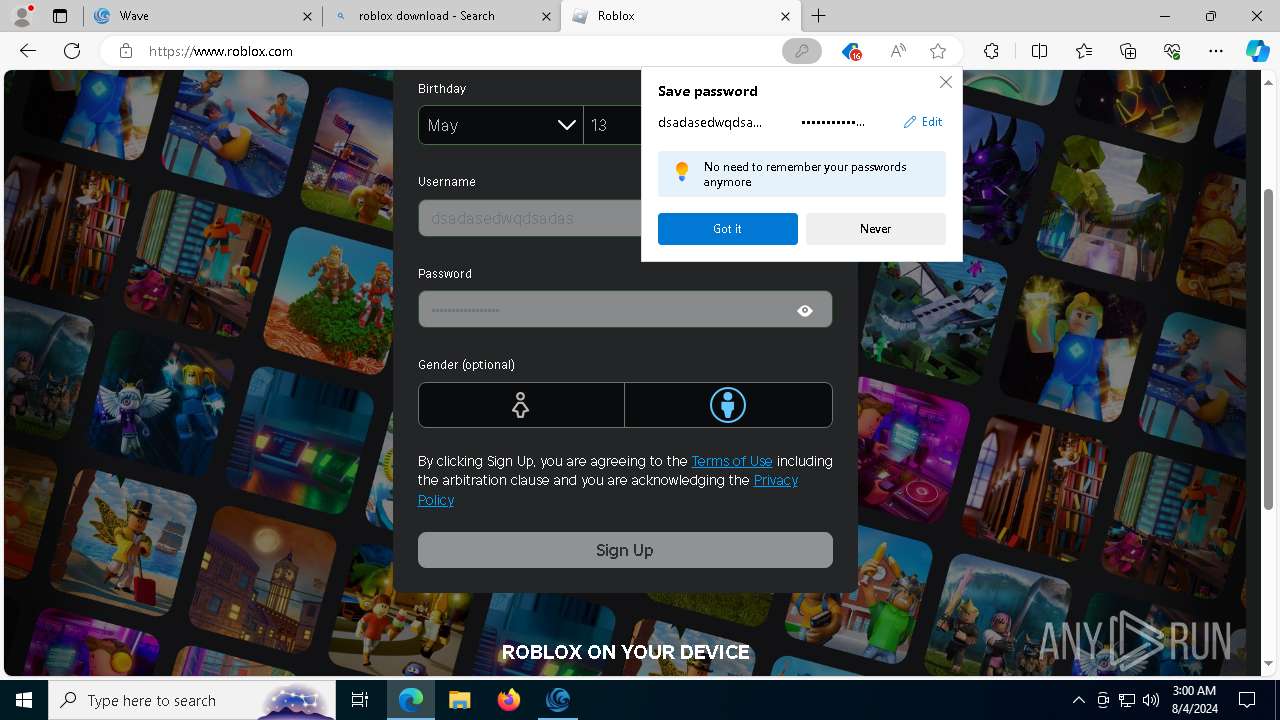Open the saved passwords key icon
Image resolution: width=1280 pixels, height=720 pixels.
(x=802, y=51)
